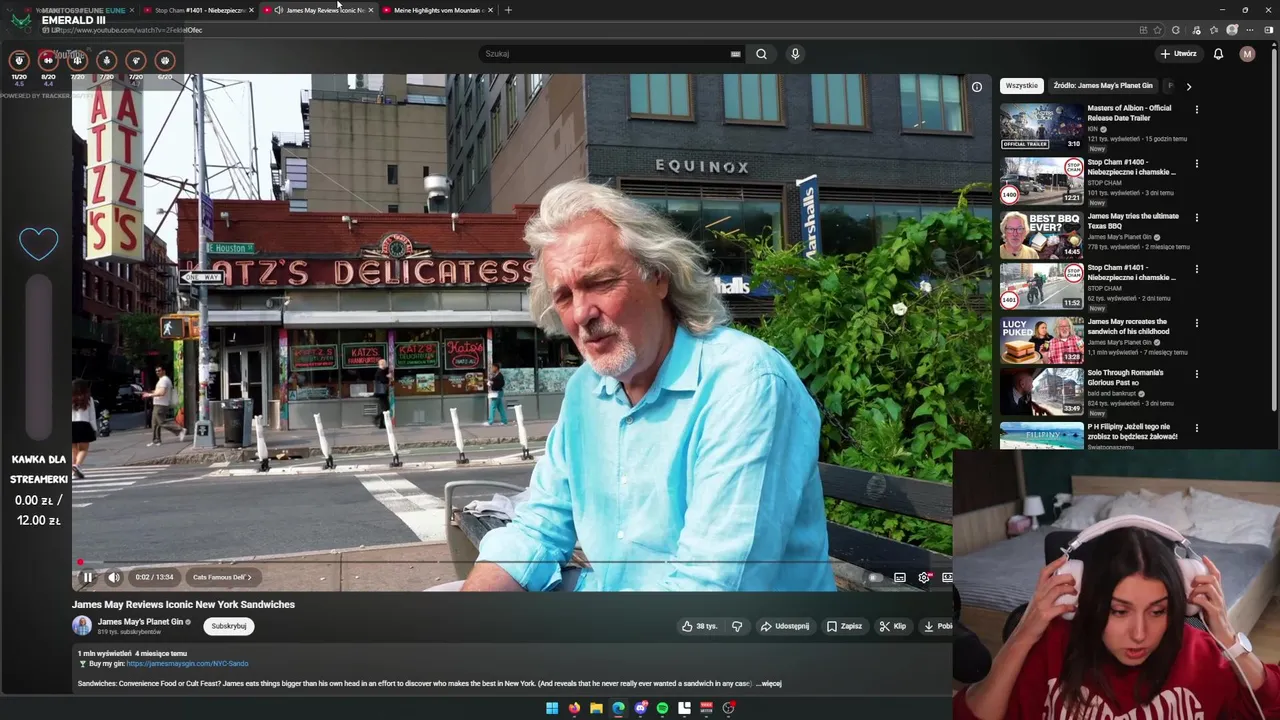
Task: Save video with the Zapisz button
Action: tap(844, 626)
